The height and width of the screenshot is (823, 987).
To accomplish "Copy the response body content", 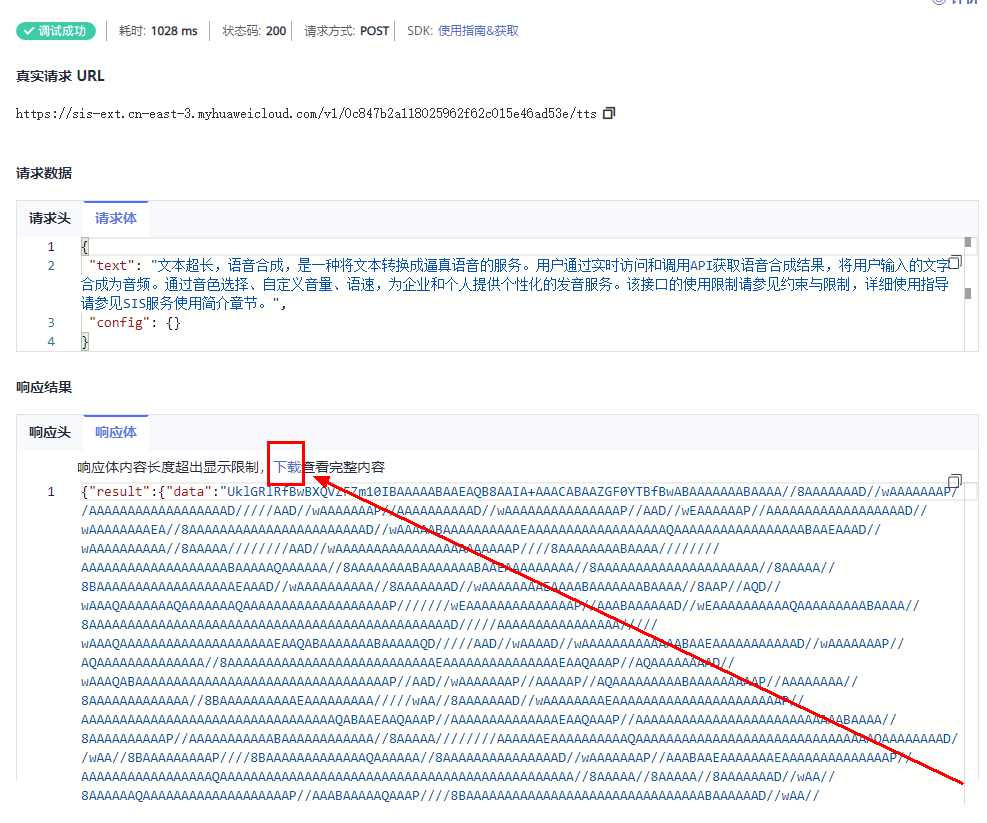I will pos(955,482).
